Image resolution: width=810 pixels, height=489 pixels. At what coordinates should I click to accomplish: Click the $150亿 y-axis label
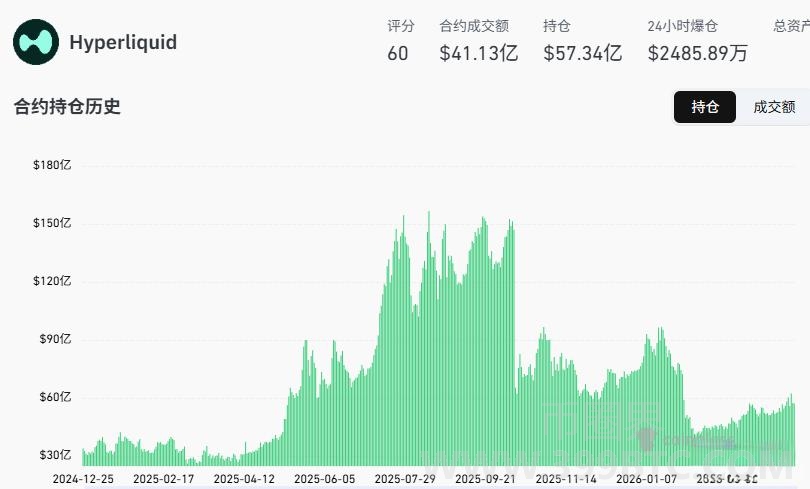52,223
